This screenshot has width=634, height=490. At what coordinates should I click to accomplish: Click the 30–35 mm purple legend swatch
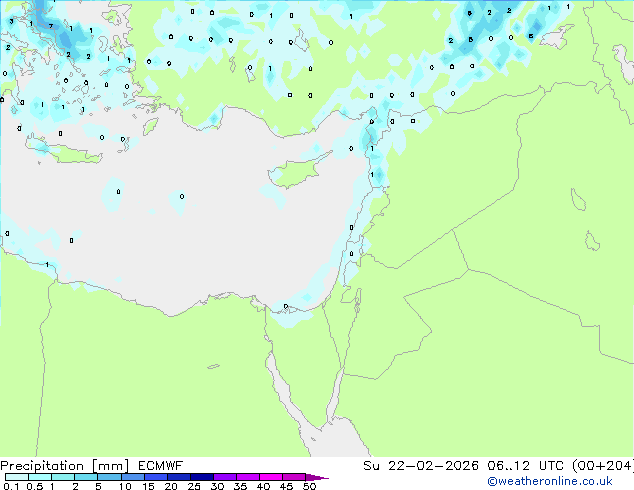click(224, 477)
